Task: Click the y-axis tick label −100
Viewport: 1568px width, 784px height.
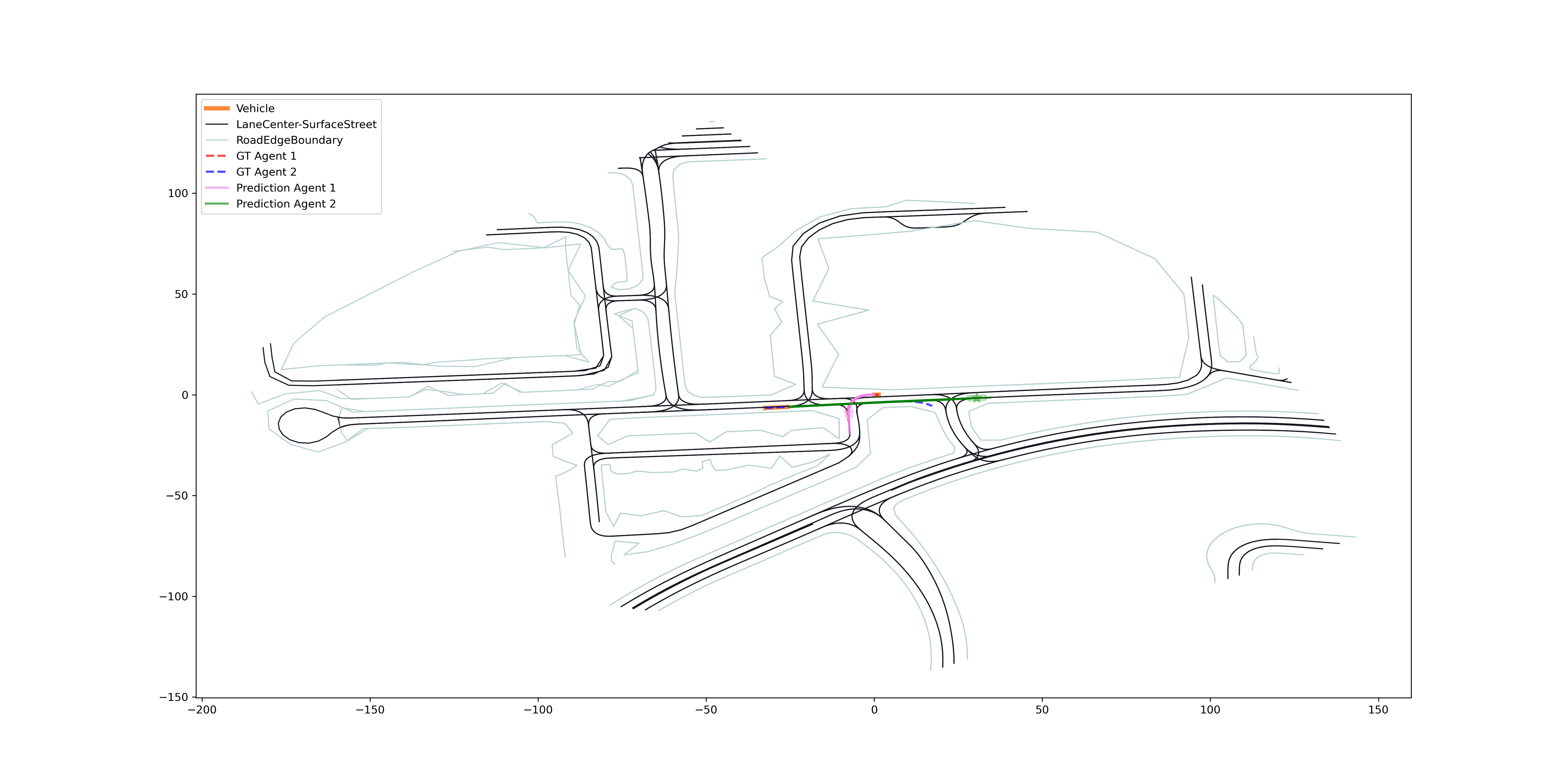Action: 174,597
